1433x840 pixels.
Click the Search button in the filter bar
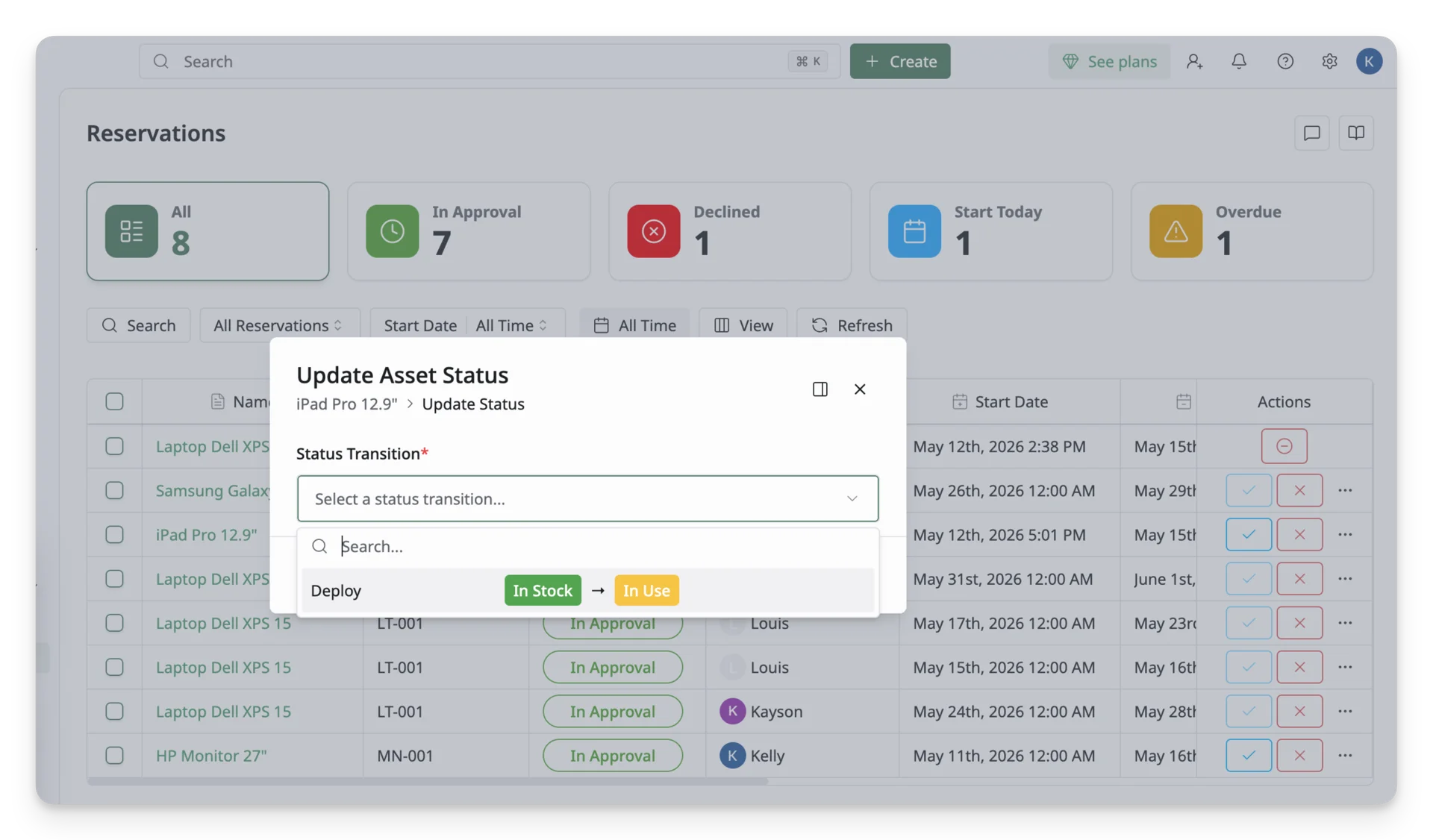tap(138, 325)
